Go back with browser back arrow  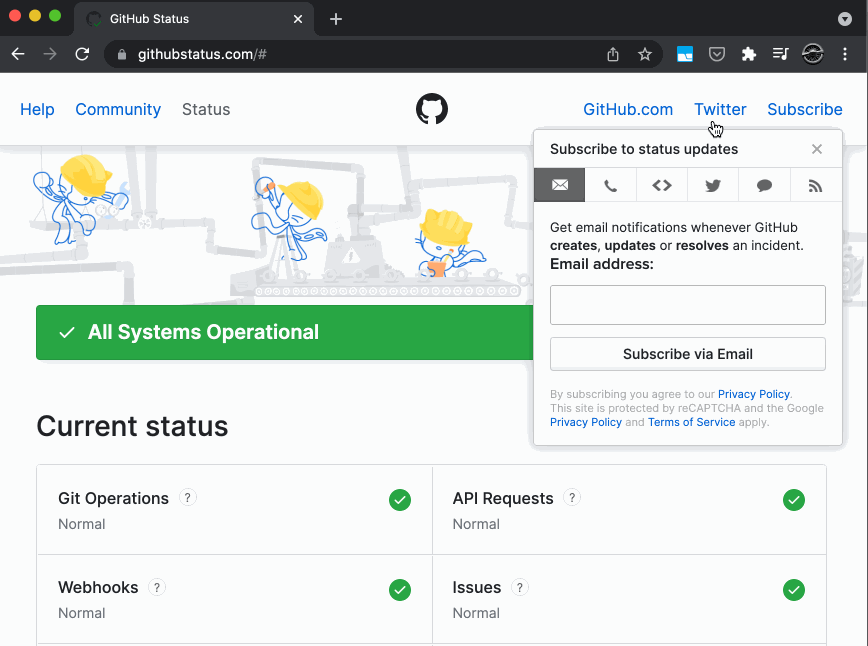coord(18,54)
